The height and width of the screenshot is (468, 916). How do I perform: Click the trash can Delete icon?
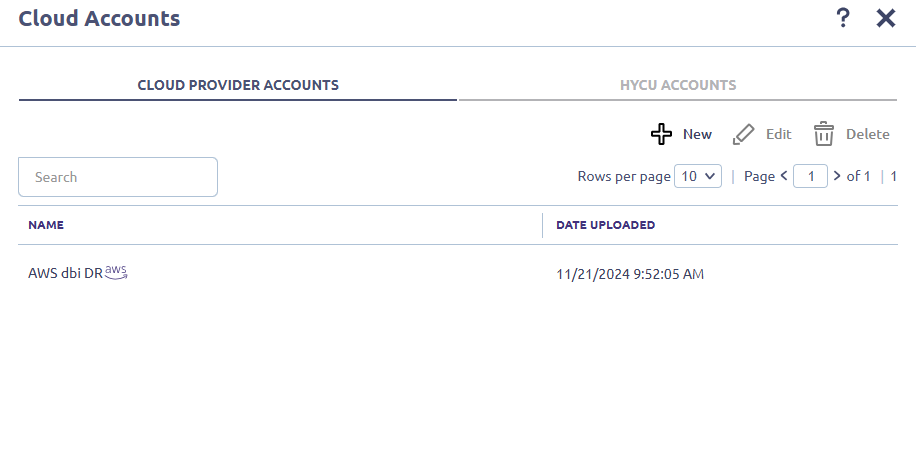824,134
